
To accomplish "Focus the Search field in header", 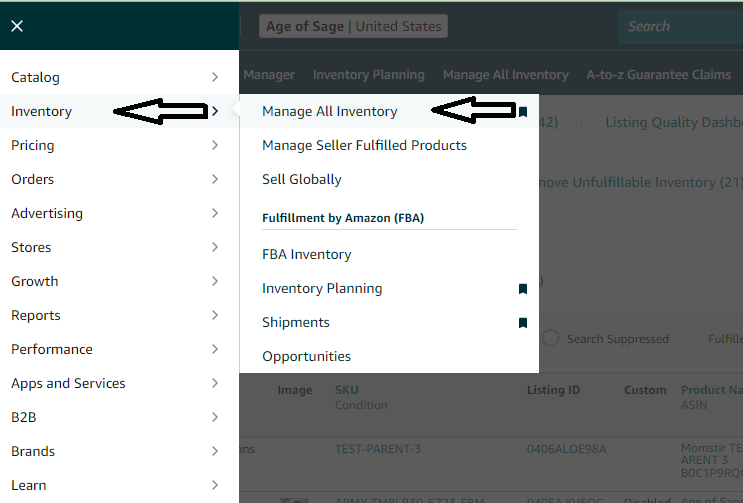I will coord(680,26).
